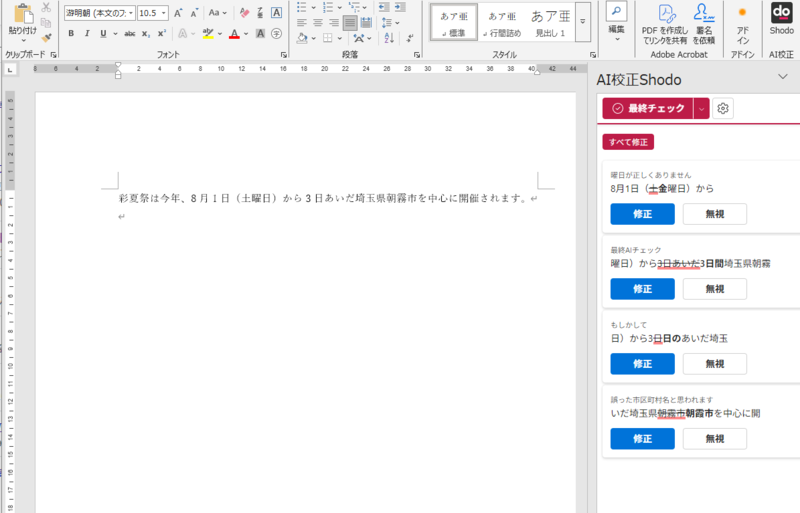This screenshot has width=800, height=513.
Task: Click in the document text starting 彩夏祭は今年
Action: (x=323, y=198)
